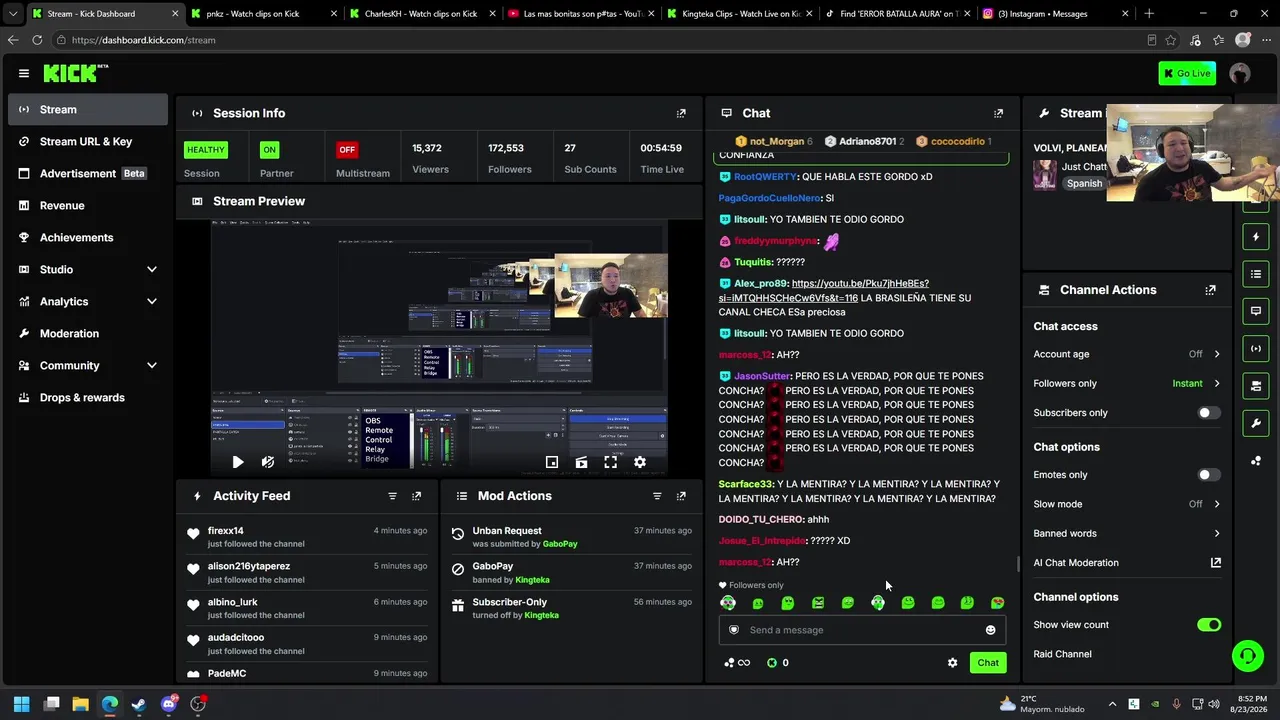Open chat settings gear

click(952, 663)
